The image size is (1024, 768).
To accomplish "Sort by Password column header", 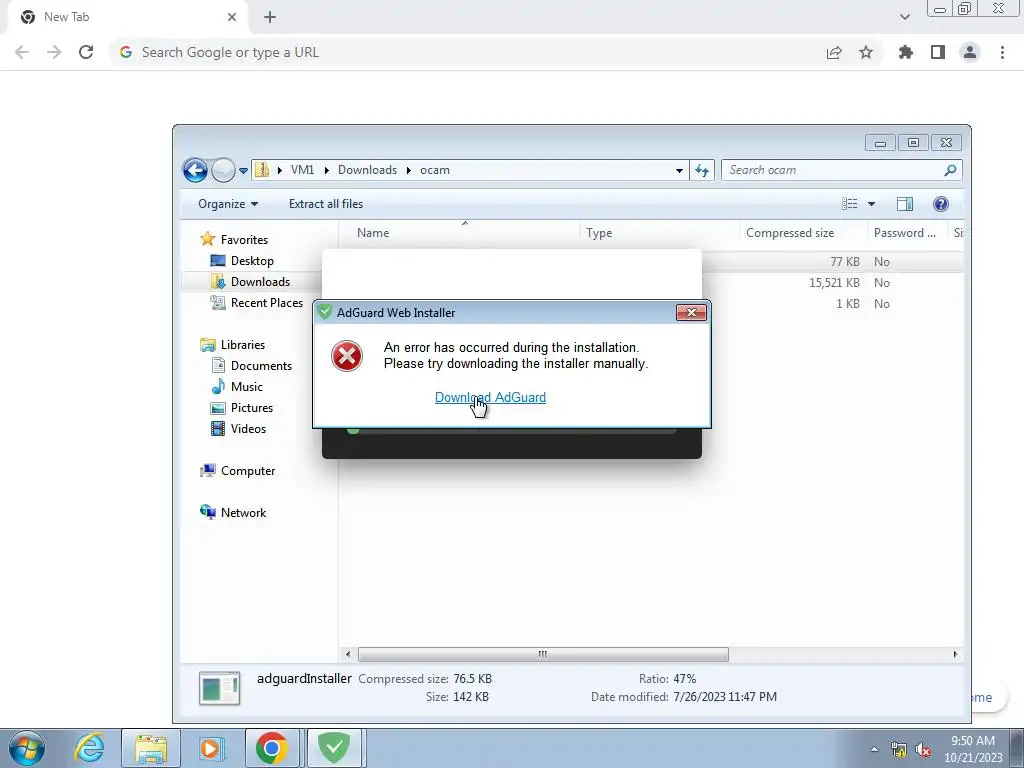I will click(908, 232).
